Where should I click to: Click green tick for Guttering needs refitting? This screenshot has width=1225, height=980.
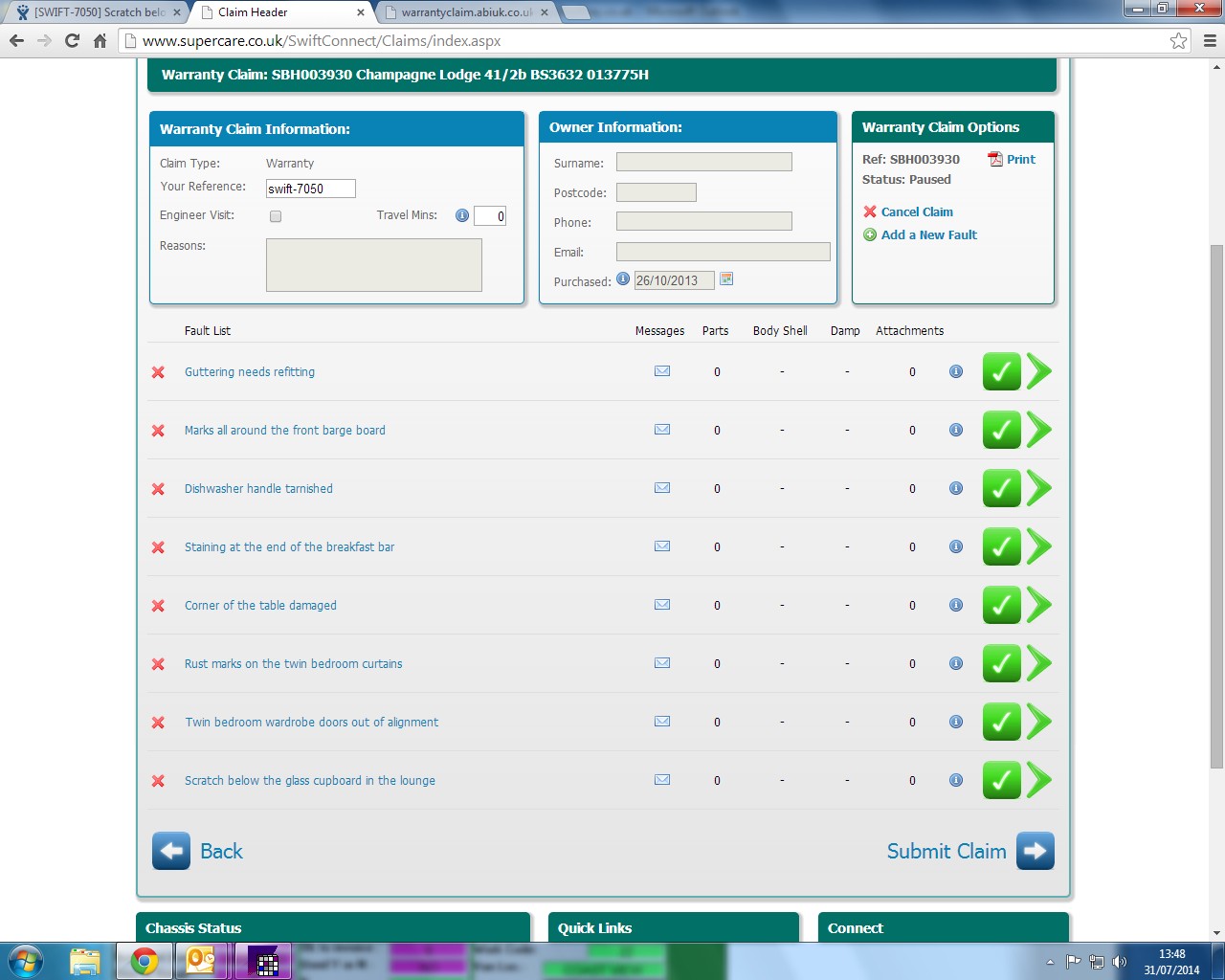[x=1002, y=371]
